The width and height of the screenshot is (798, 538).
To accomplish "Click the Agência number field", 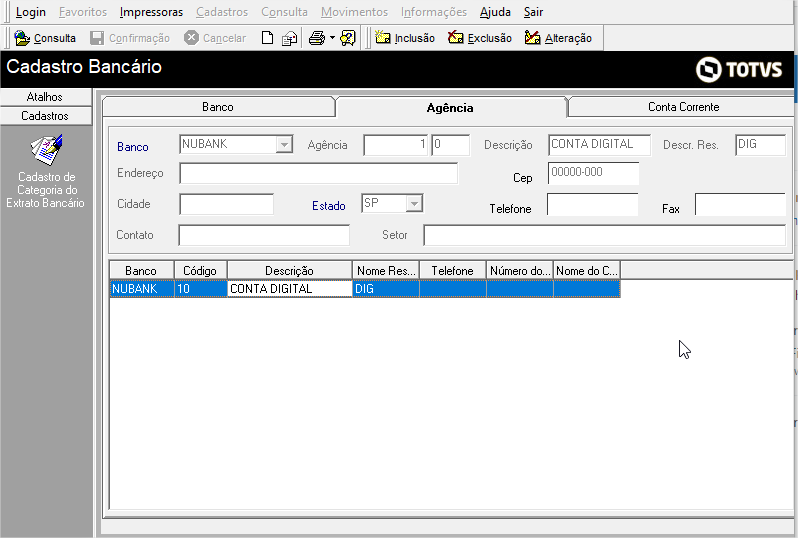I will (x=395, y=145).
